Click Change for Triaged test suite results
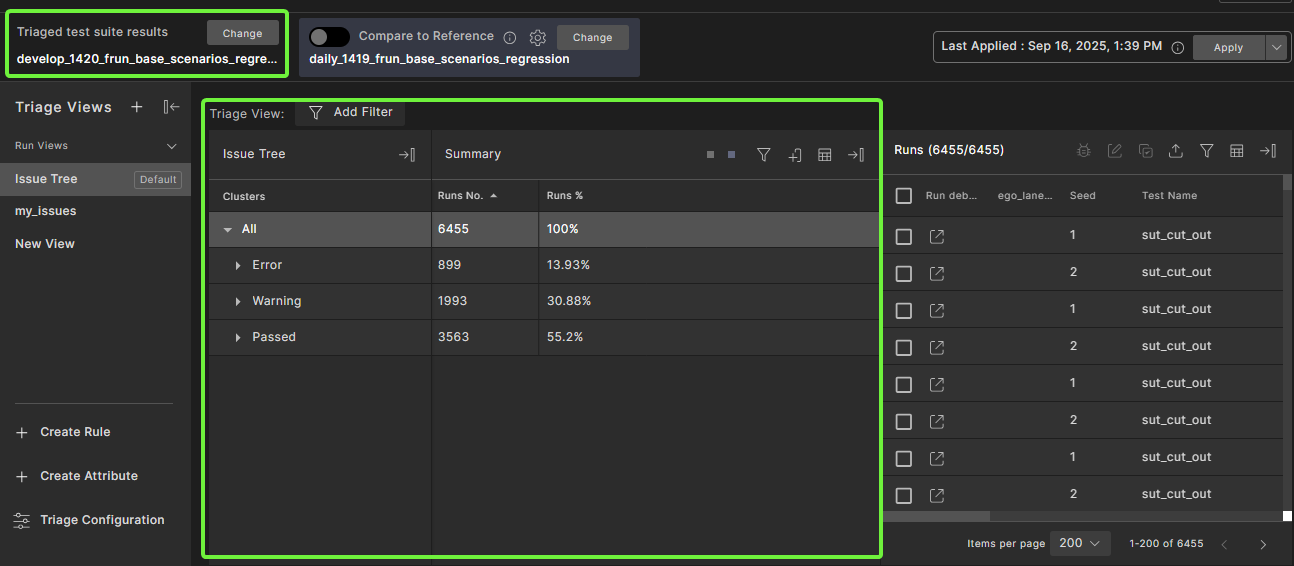Viewport: 1294px width, 566px height. (242, 33)
